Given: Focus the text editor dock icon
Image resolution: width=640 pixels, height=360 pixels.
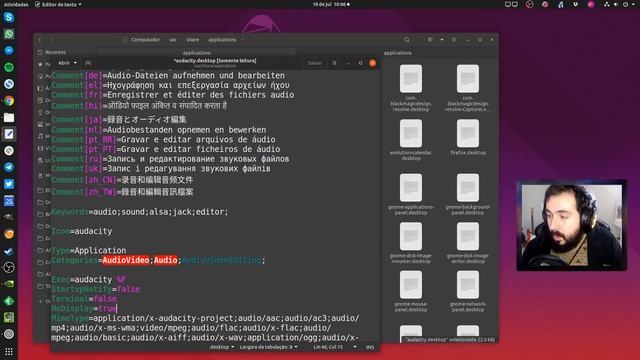Looking at the screenshot, I should (x=9, y=134).
